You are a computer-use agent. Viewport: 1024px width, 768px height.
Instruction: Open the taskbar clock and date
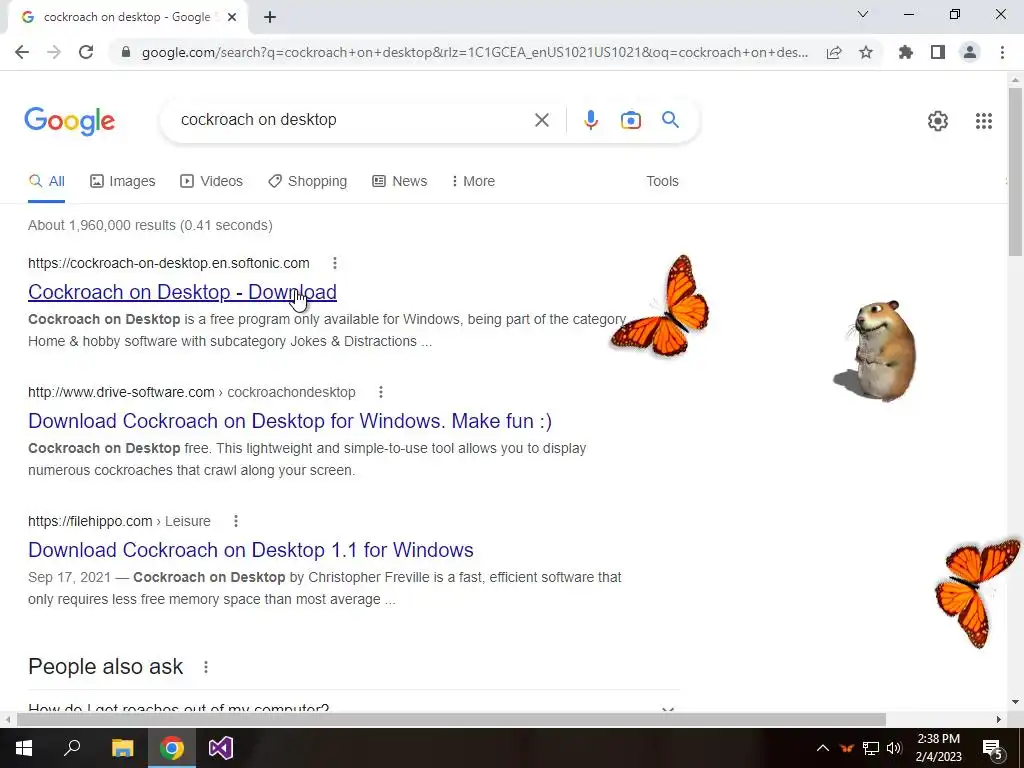[938, 748]
